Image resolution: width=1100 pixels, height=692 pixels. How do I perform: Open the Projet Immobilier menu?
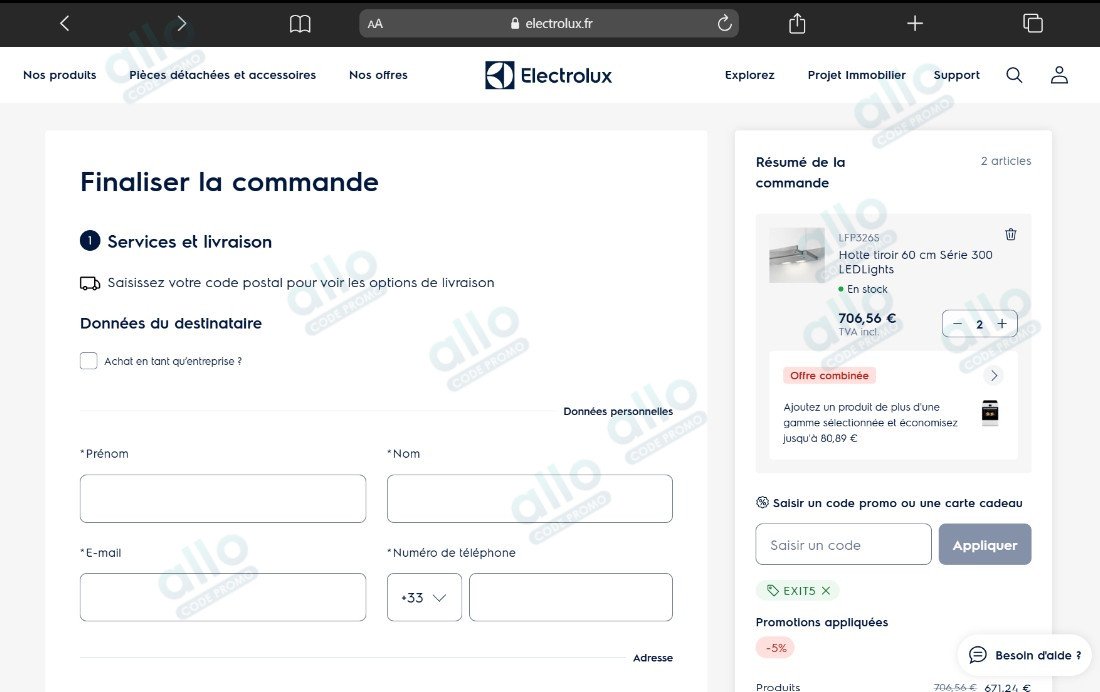(x=857, y=75)
